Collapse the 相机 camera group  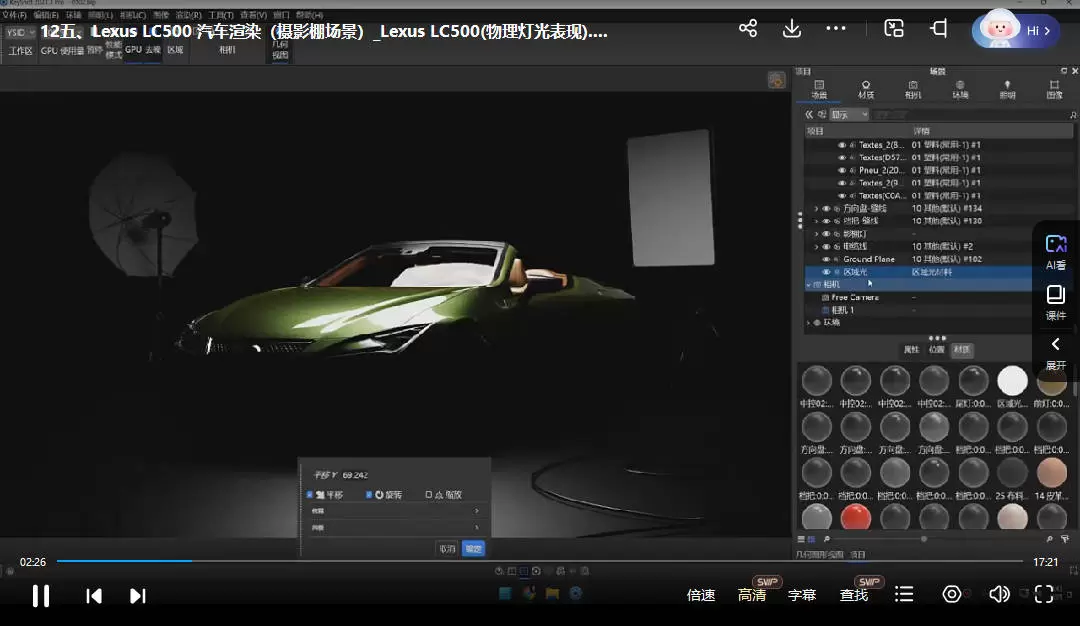(x=809, y=284)
